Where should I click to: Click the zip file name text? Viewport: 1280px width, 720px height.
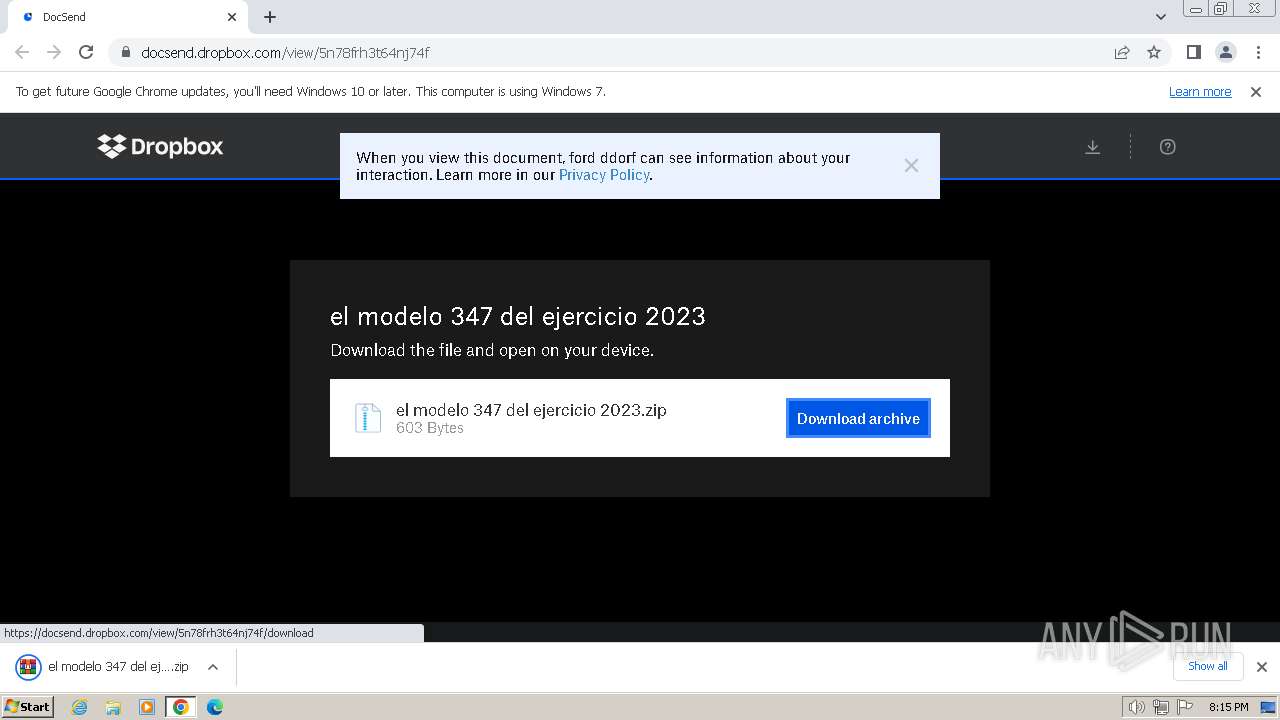point(531,410)
